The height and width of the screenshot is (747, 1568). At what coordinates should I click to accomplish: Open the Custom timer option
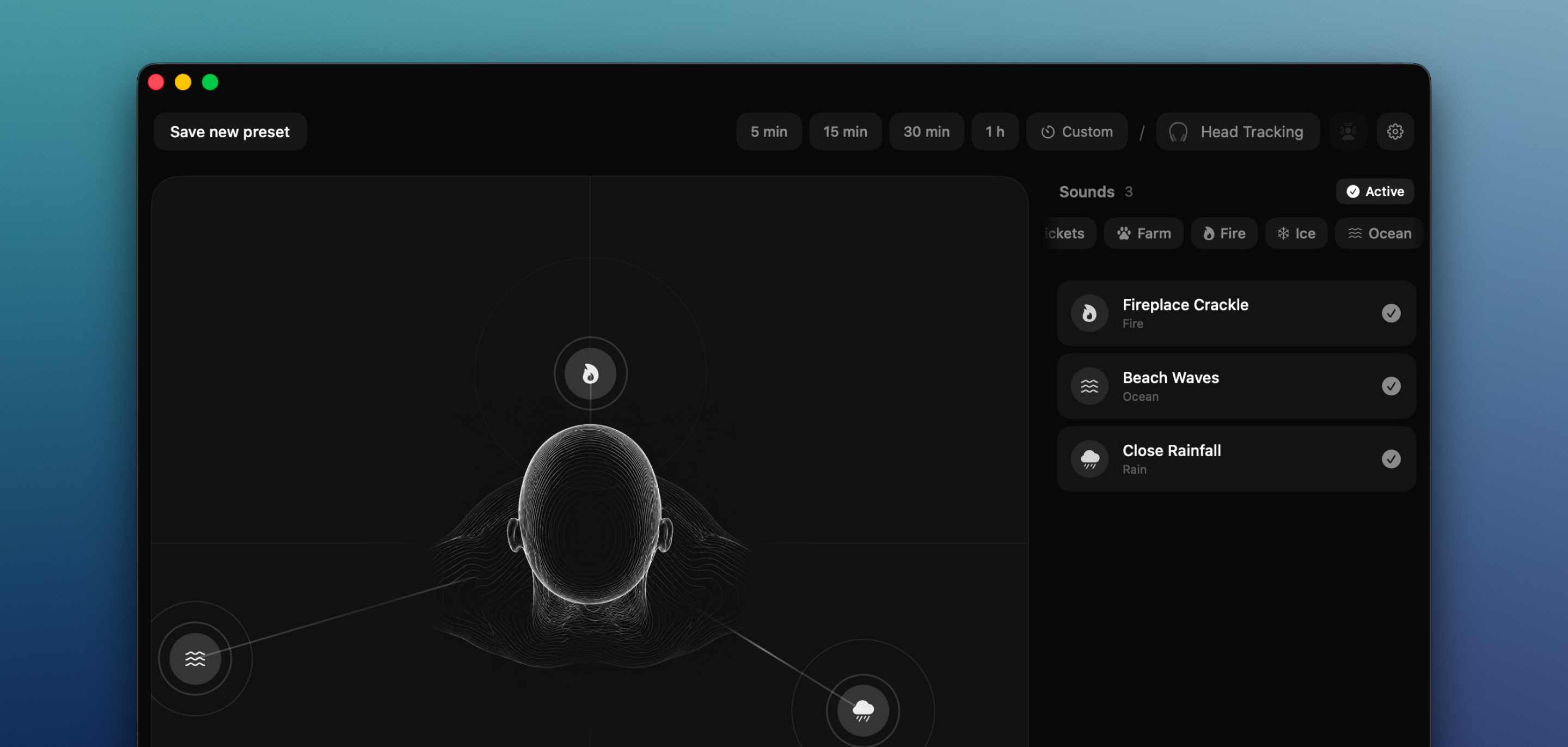pos(1077,132)
